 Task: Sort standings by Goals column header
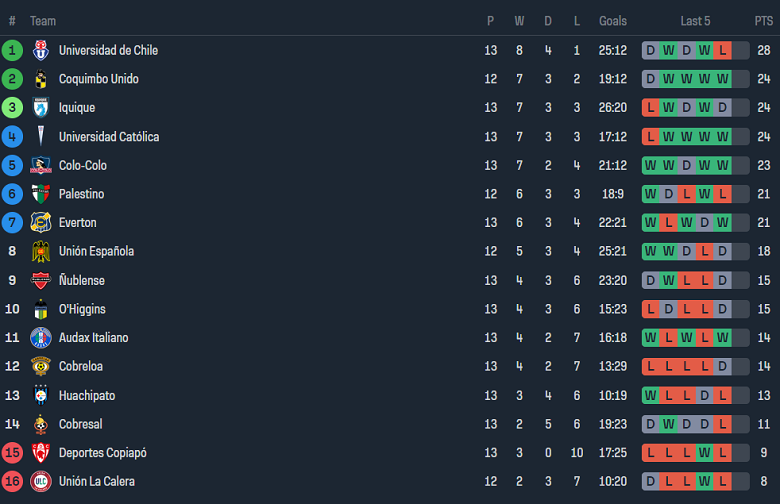click(x=613, y=21)
